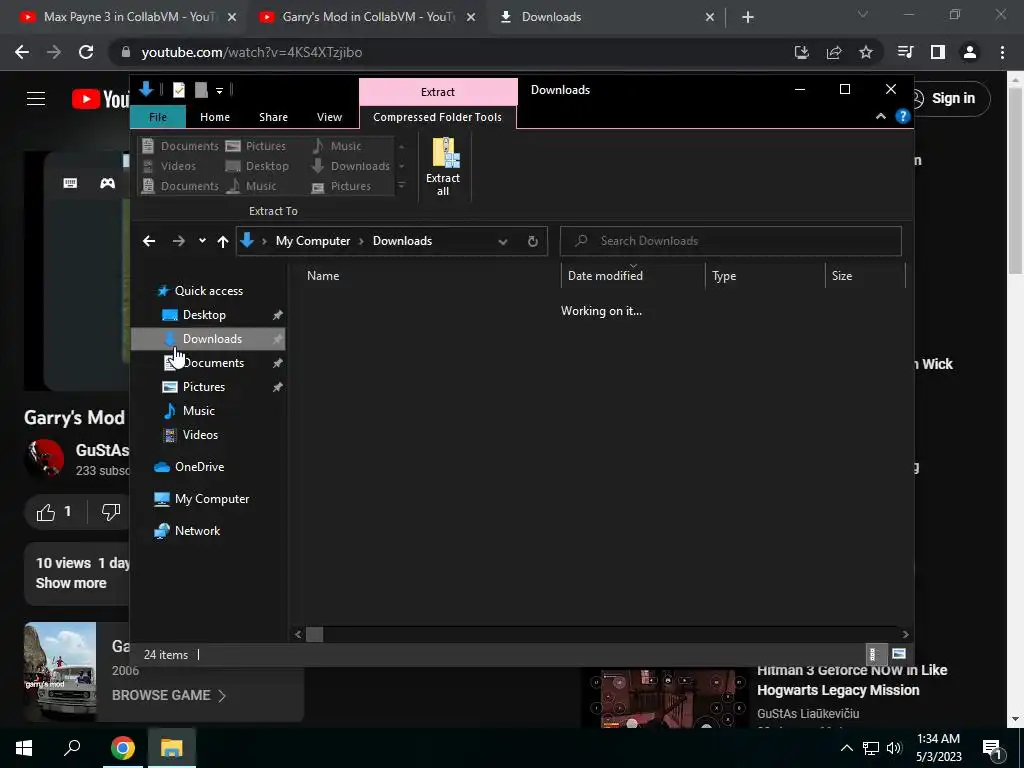Open Chrome profile icon
1024x768 pixels.
[970, 52]
